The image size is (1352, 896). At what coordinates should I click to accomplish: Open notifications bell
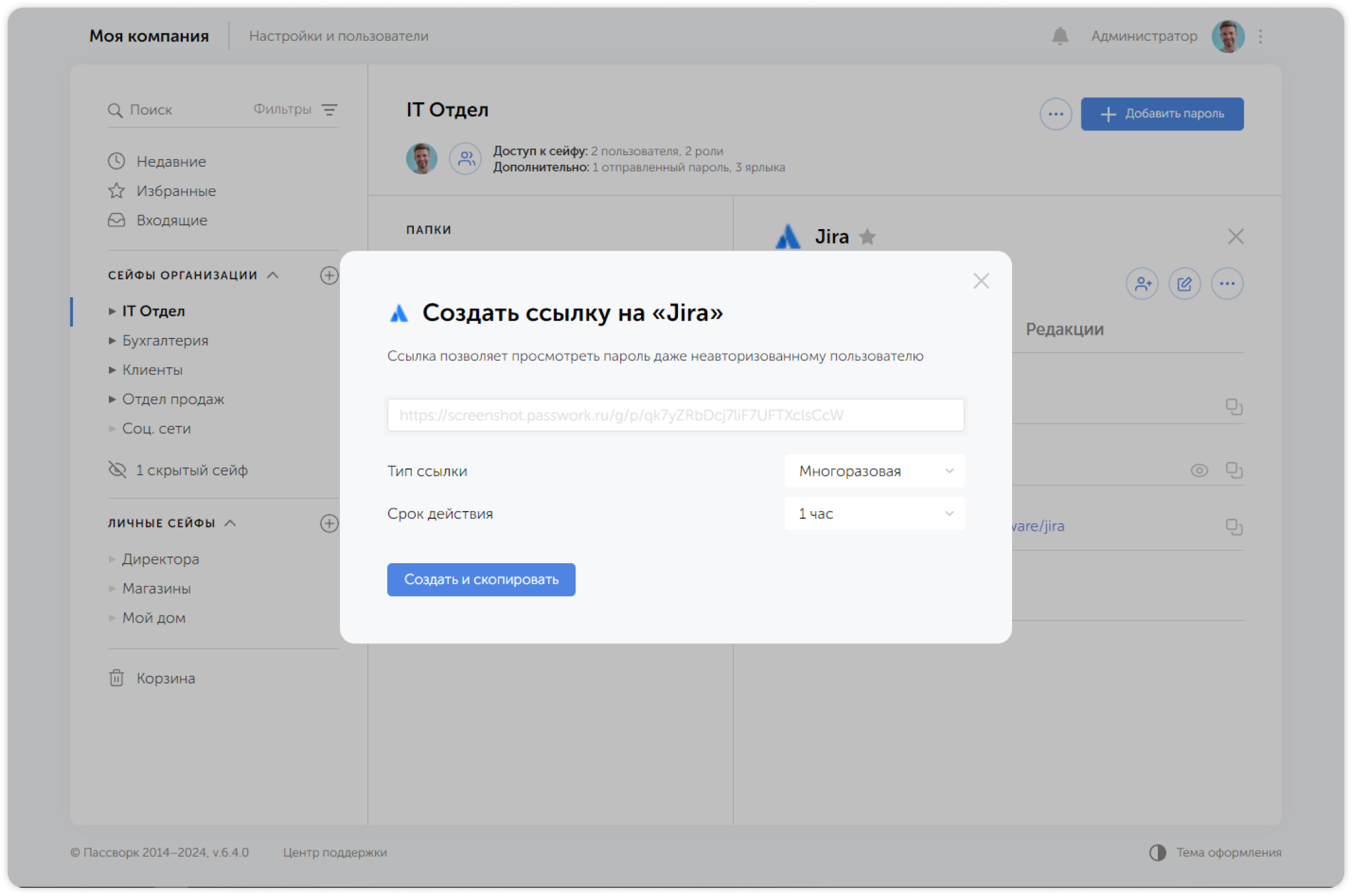(x=1059, y=36)
